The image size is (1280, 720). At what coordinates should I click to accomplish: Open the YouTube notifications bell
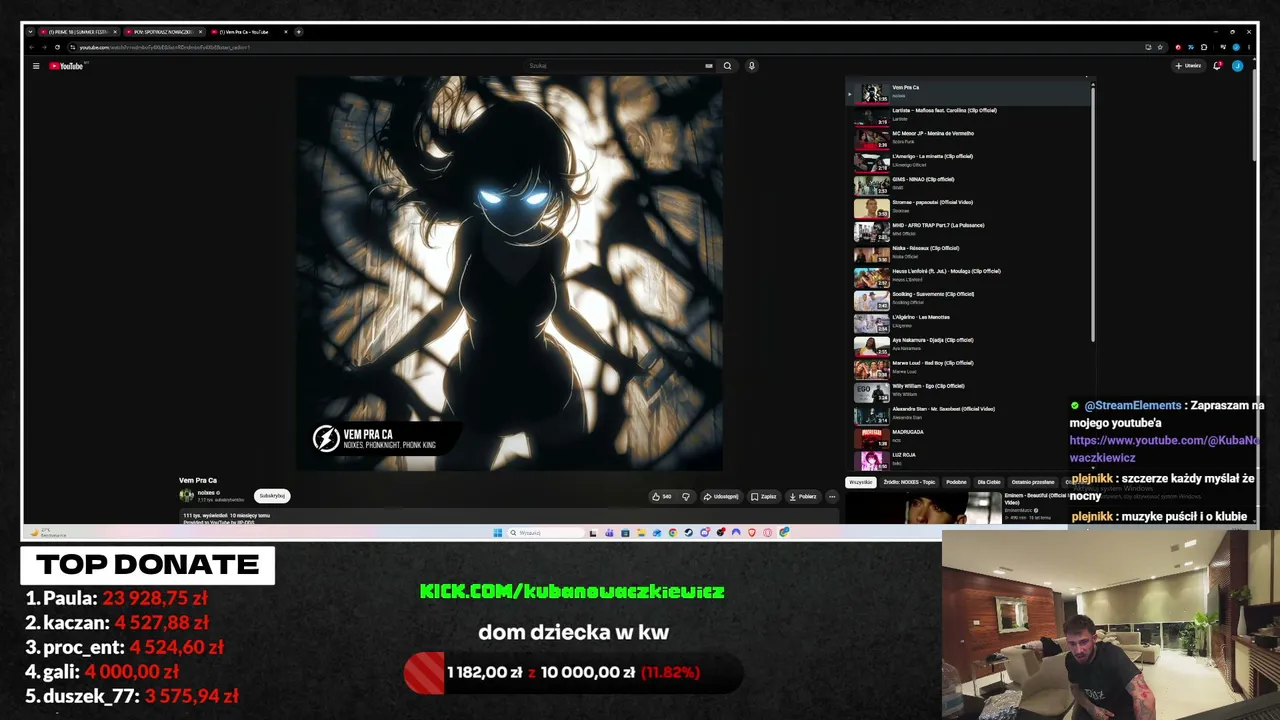pyautogui.click(x=1217, y=66)
